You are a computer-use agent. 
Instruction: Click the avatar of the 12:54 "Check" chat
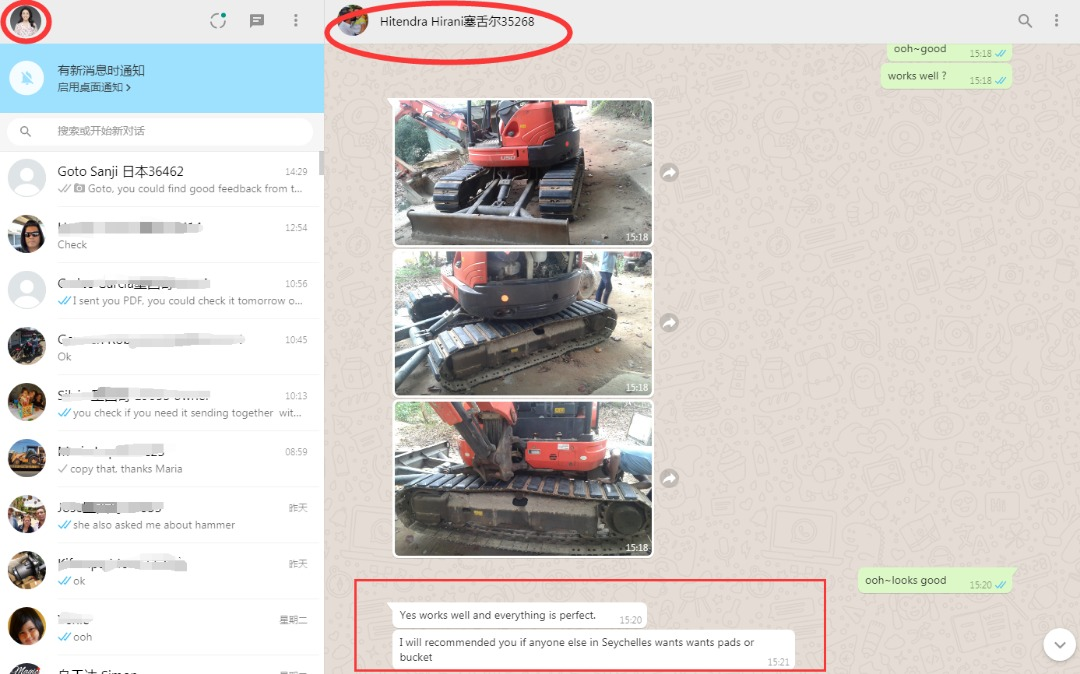click(x=27, y=234)
